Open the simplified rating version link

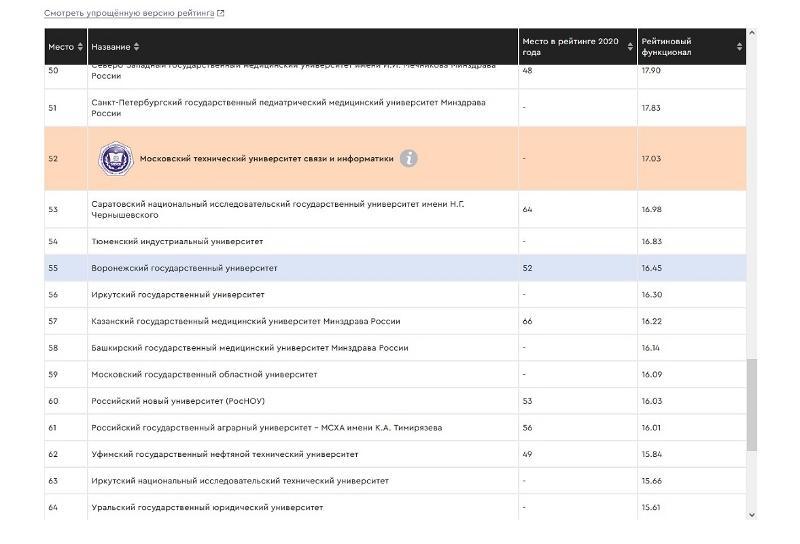click(x=129, y=13)
